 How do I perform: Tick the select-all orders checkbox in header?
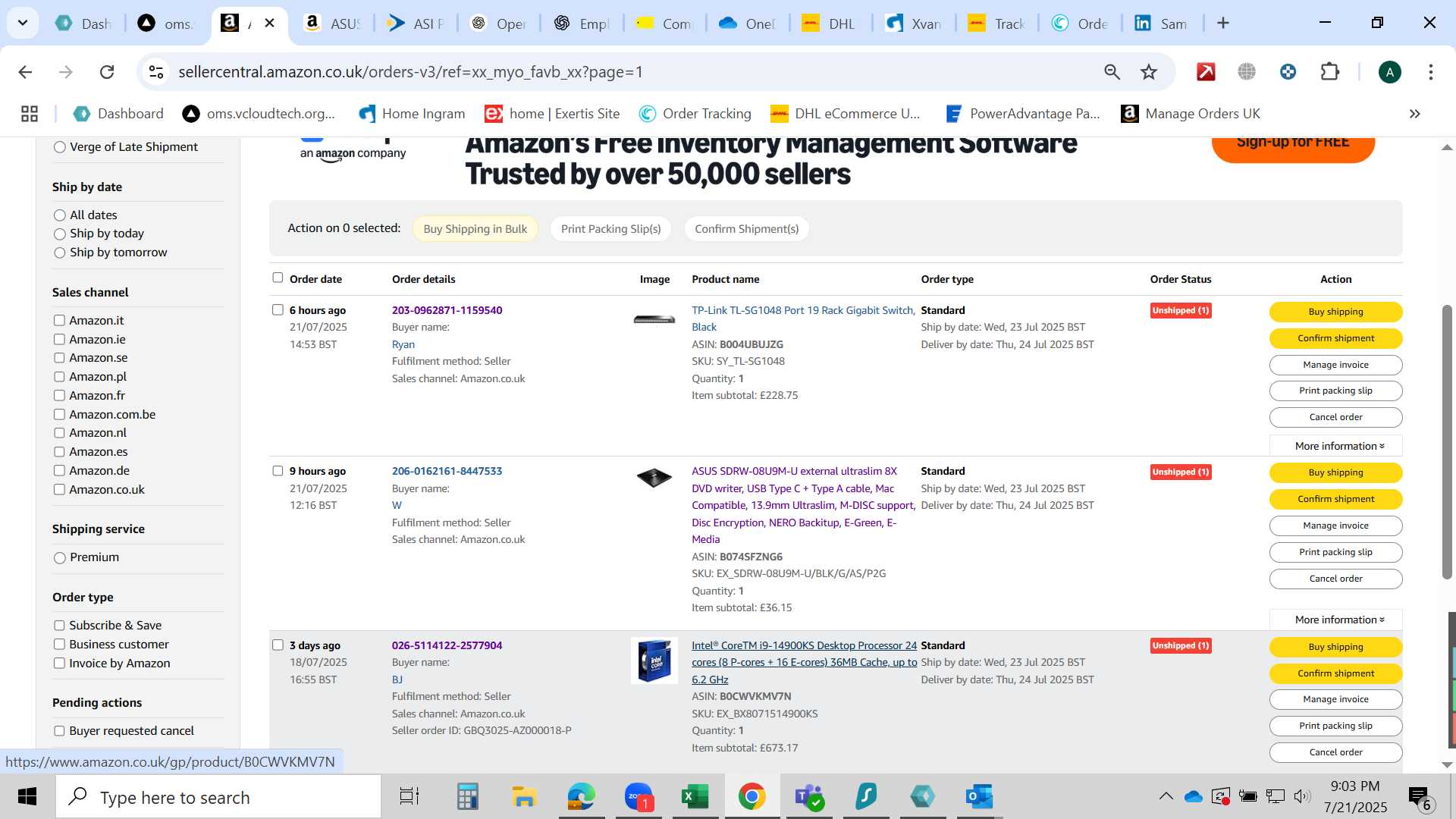[x=278, y=278]
